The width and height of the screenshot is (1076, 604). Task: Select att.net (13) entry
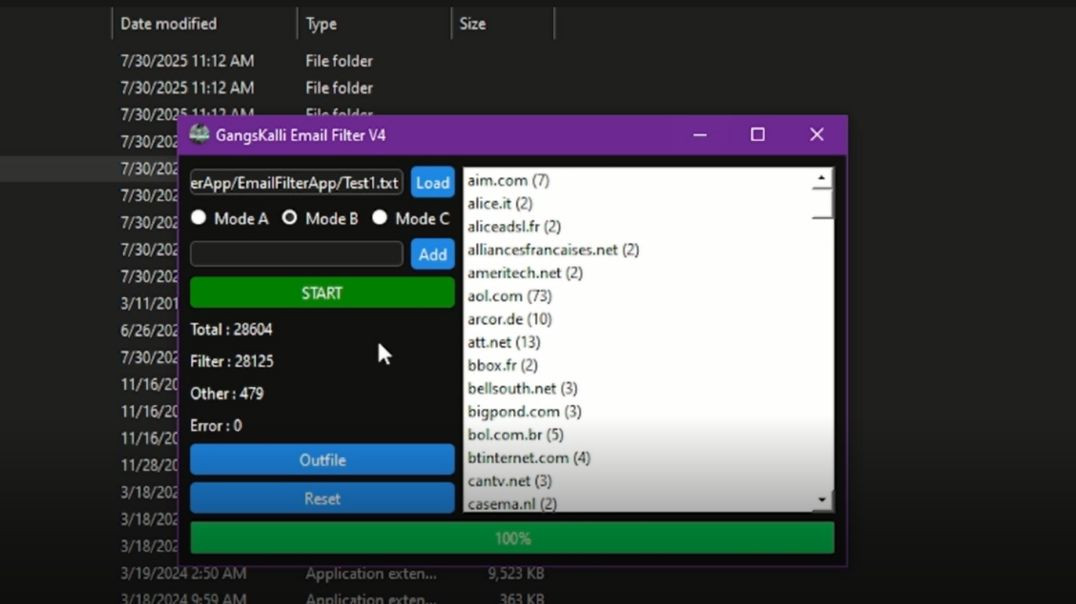504,342
